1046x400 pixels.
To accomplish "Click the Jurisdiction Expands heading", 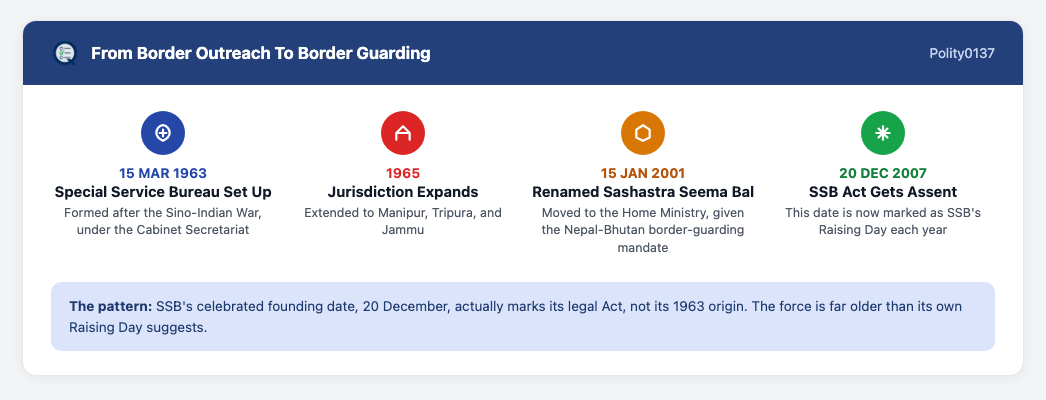I will click(x=403, y=192).
